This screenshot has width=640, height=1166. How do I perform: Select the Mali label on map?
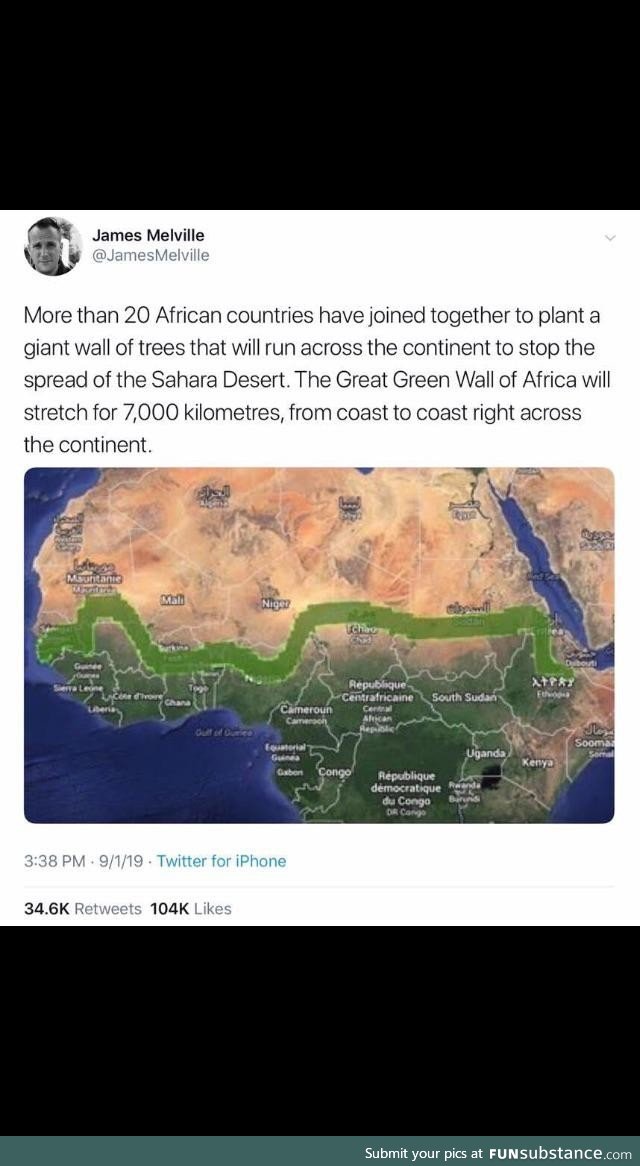click(x=172, y=599)
